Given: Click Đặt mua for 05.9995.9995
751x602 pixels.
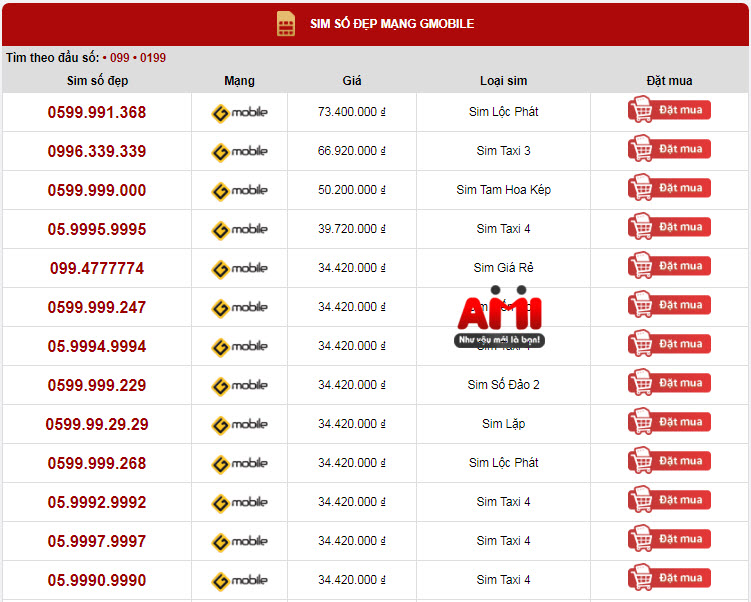Looking at the screenshot, I should 669,226.
